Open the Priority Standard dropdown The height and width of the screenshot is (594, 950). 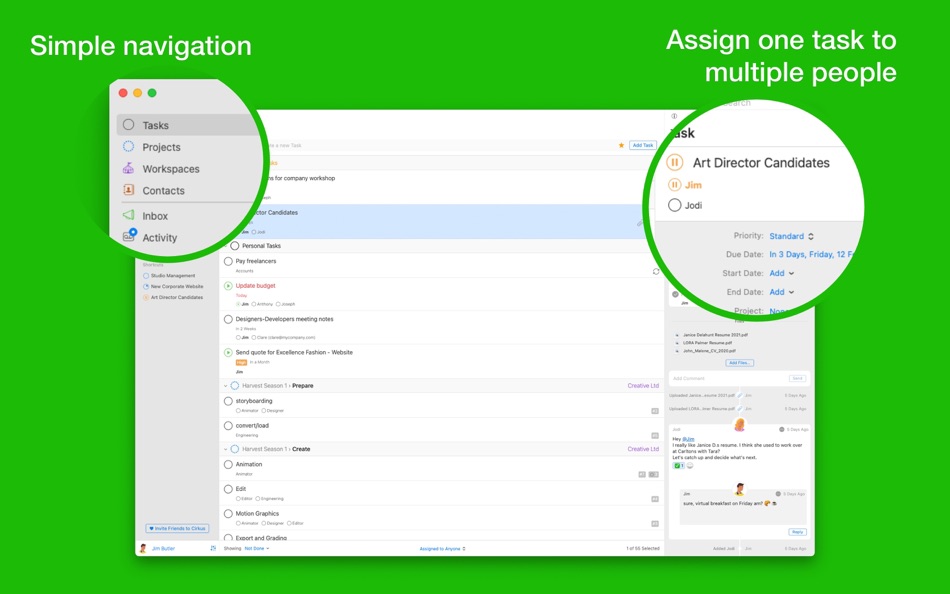[791, 236]
